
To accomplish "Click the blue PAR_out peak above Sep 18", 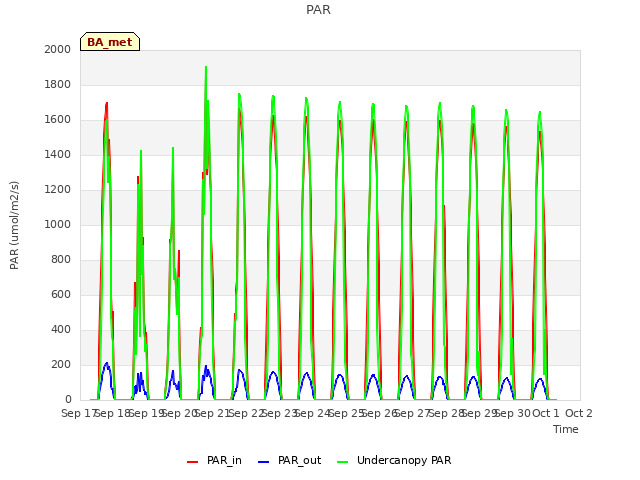I will click(107, 363).
